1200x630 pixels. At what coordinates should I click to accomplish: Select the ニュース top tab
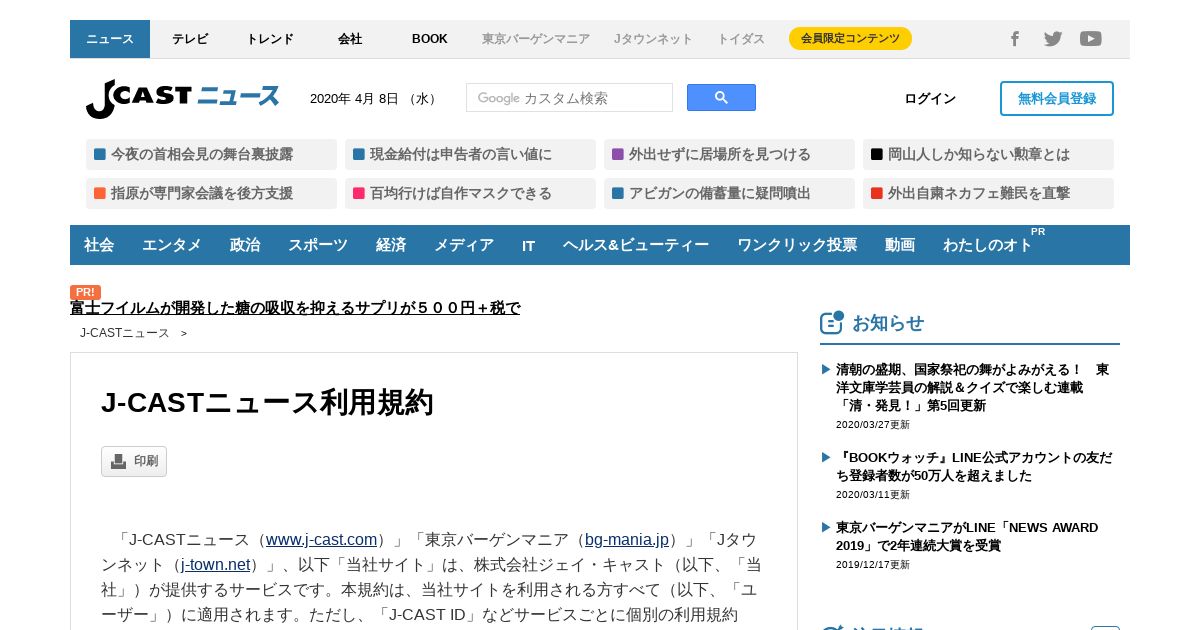(x=110, y=39)
